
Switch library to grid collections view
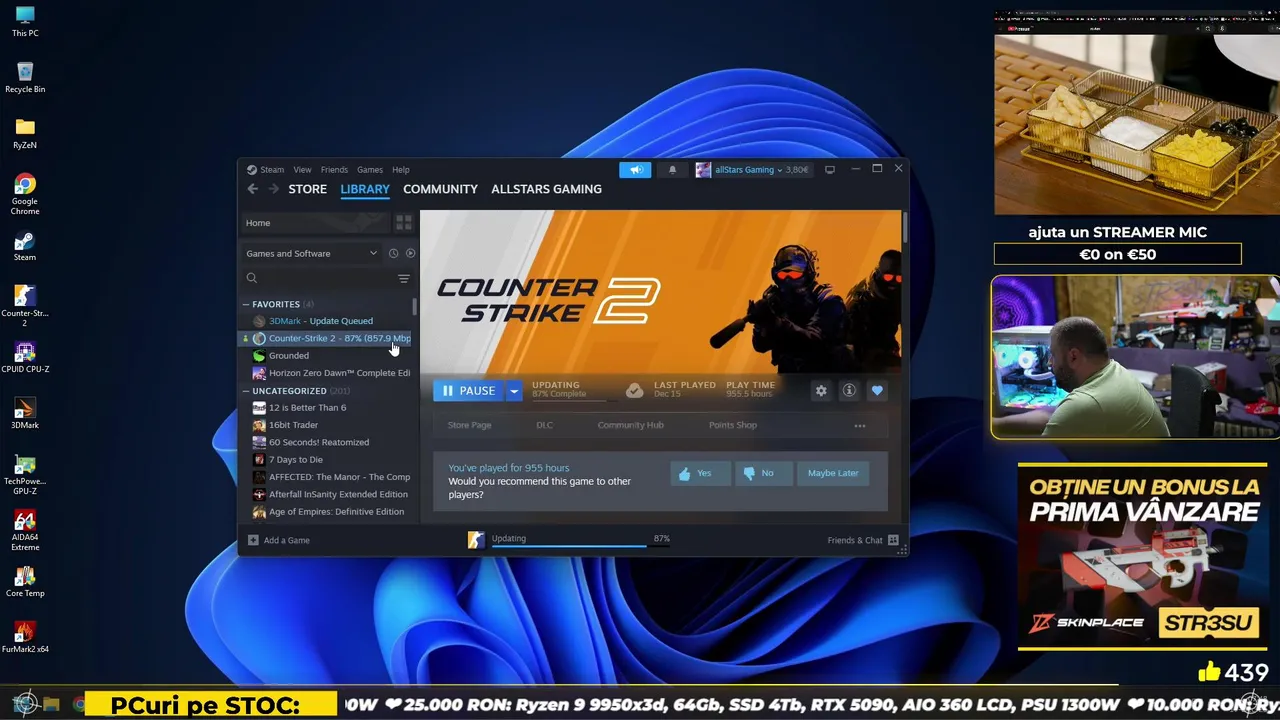404,223
